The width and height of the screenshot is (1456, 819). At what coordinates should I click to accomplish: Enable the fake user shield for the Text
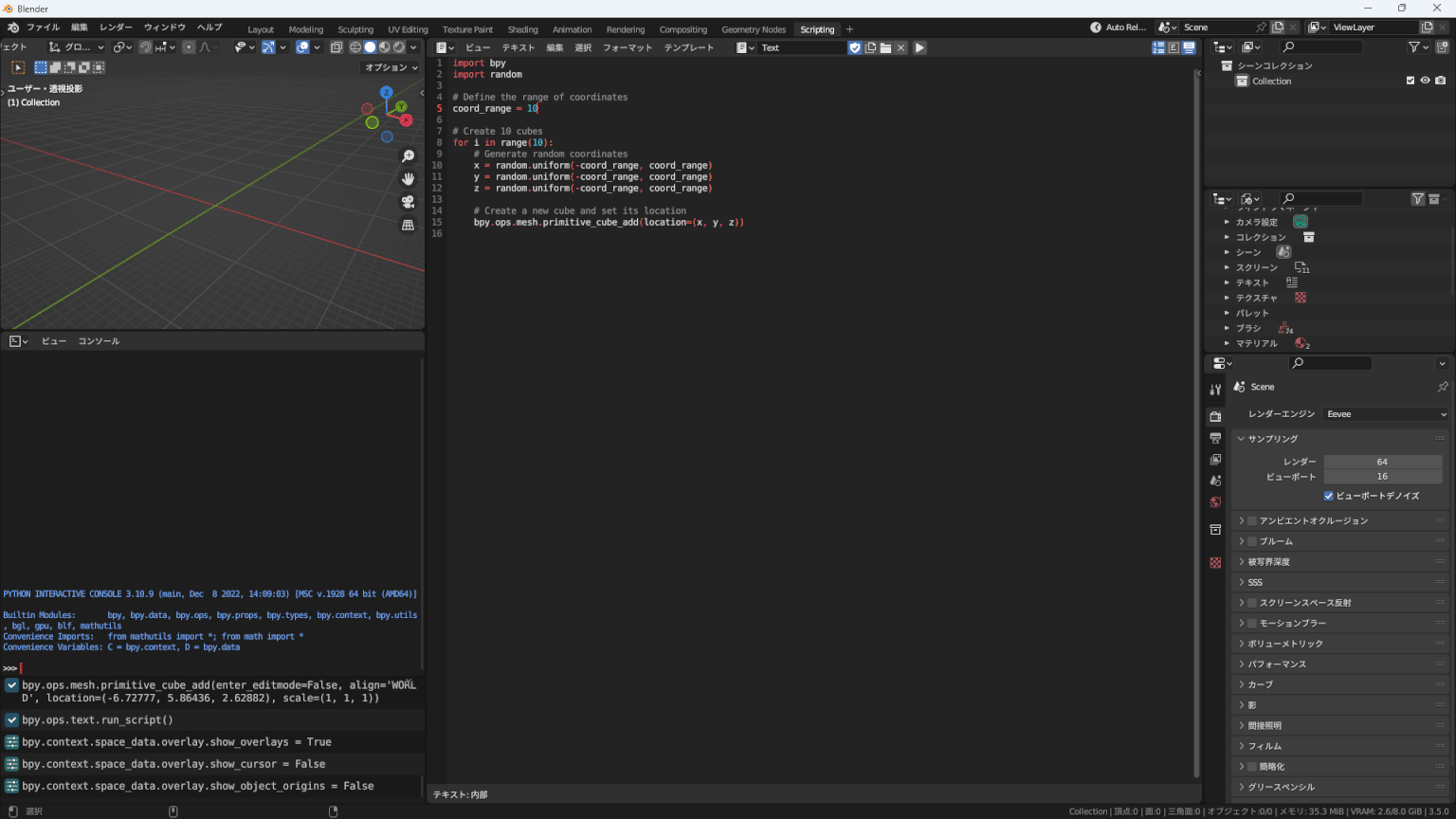(854, 46)
